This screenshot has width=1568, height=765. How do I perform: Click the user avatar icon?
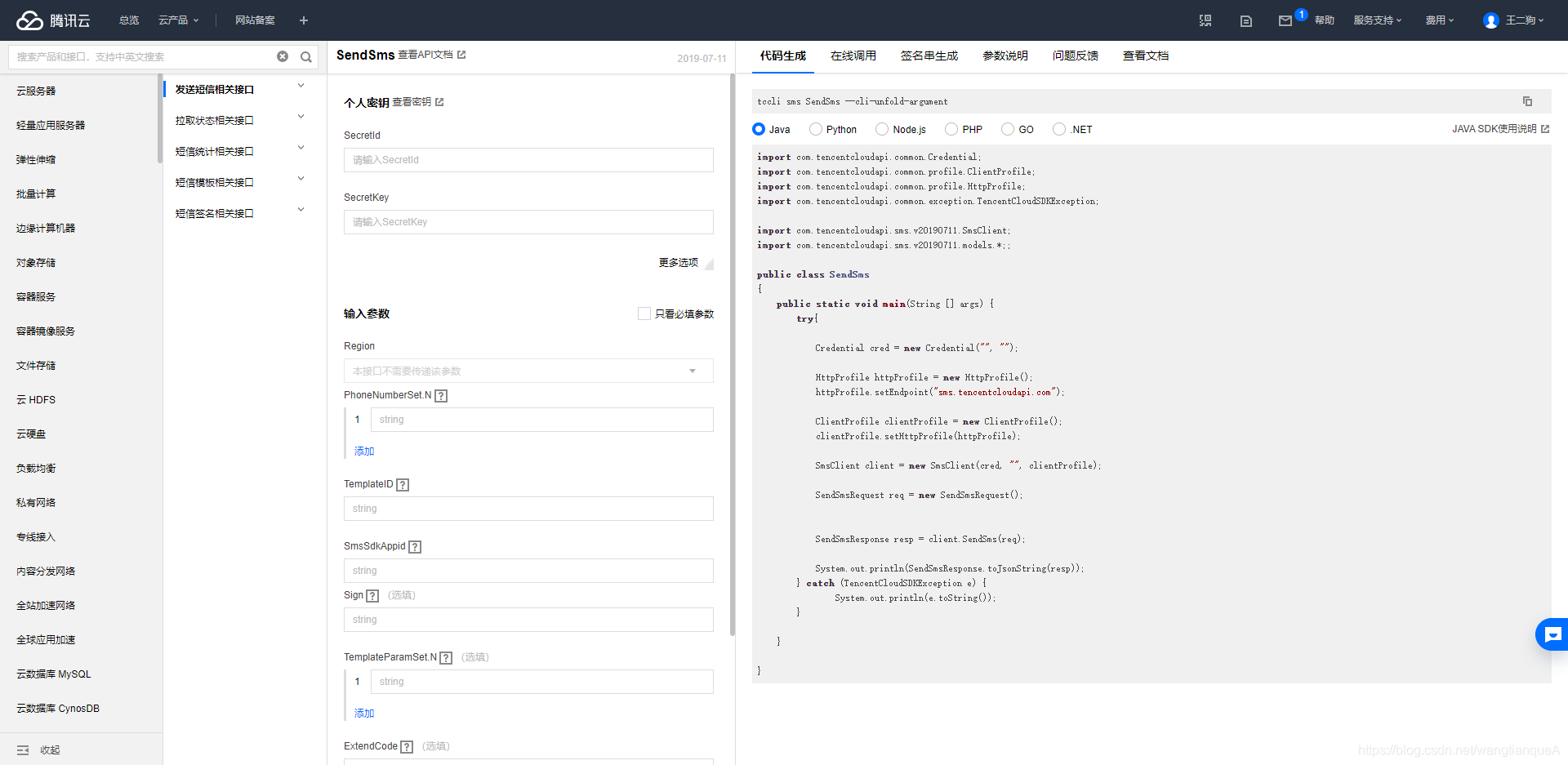[x=1491, y=20]
